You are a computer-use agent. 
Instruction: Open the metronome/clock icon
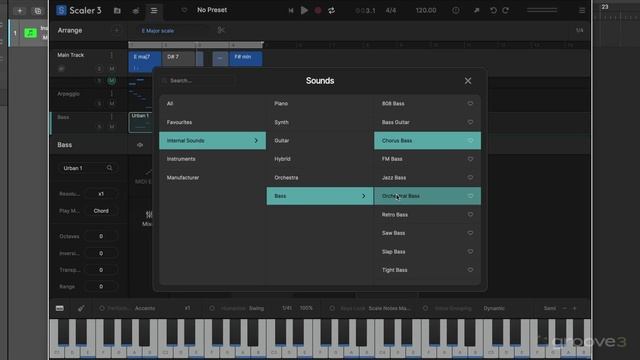(x=456, y=10)
